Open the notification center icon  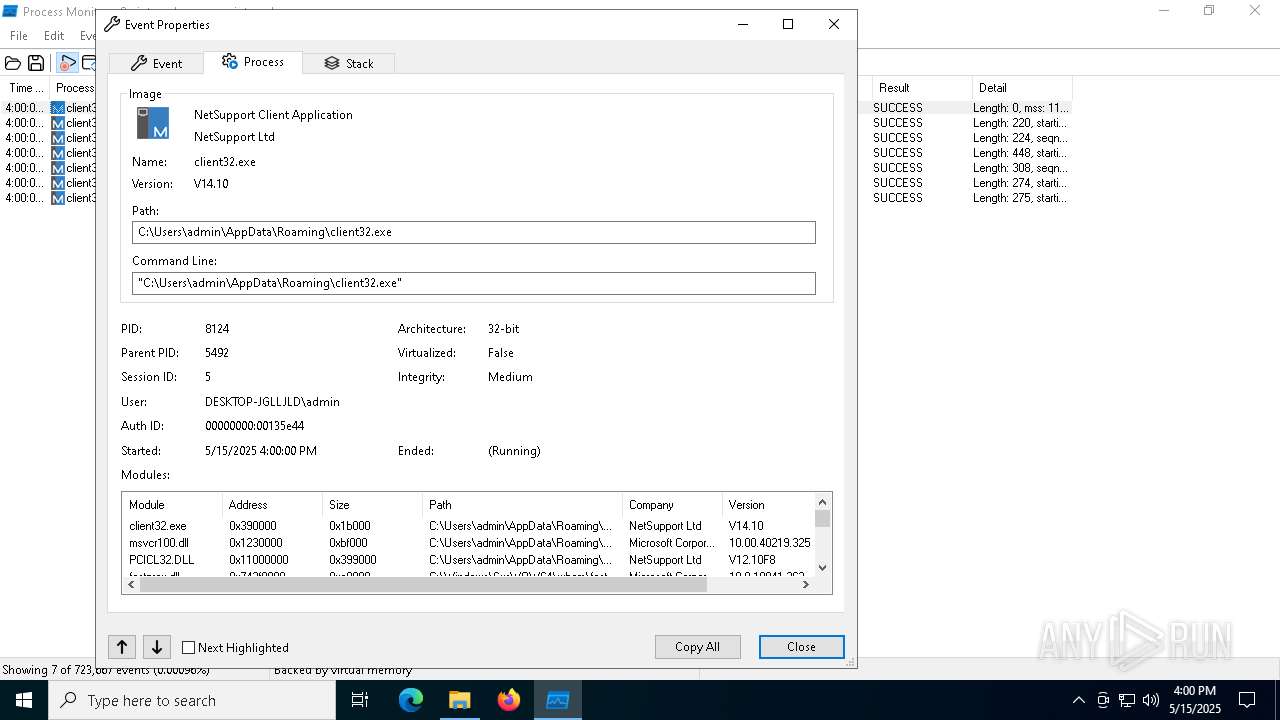[1247, 700]
